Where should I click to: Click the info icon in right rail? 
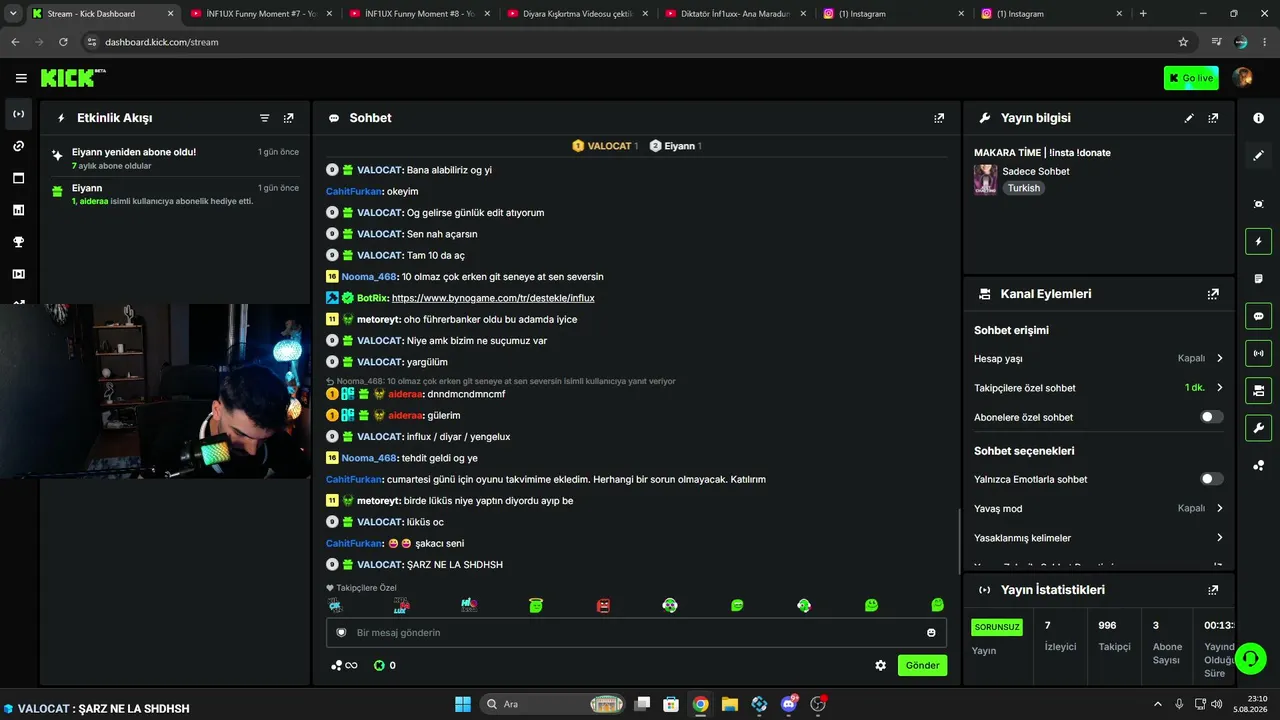point(1258,118)
